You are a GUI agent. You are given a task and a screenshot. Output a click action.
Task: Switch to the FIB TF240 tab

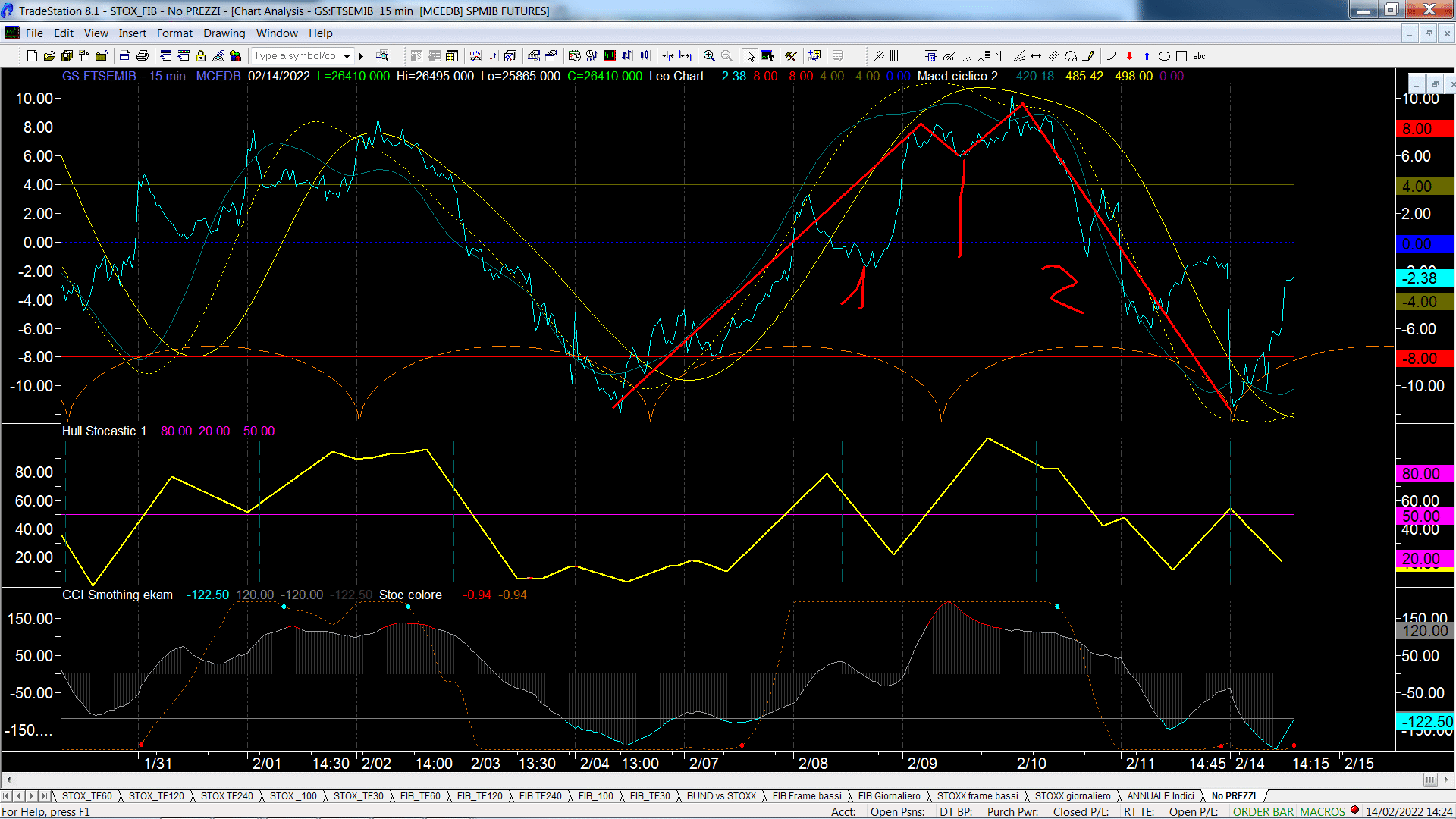[x=541, y=795]
